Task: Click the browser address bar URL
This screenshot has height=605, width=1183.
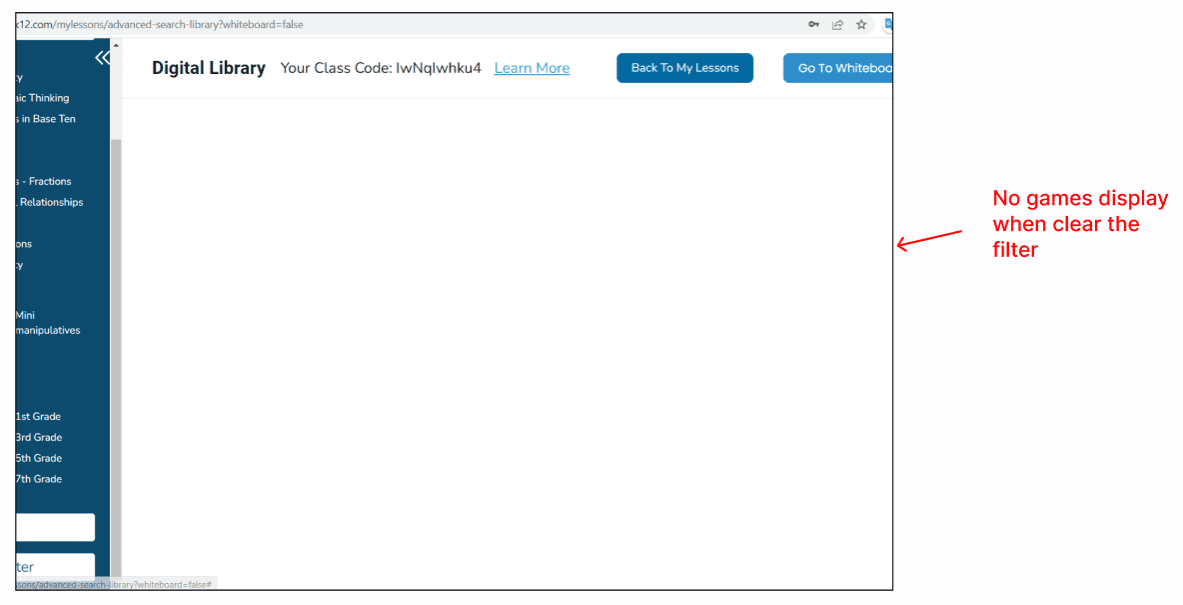Action: point(159,24)
